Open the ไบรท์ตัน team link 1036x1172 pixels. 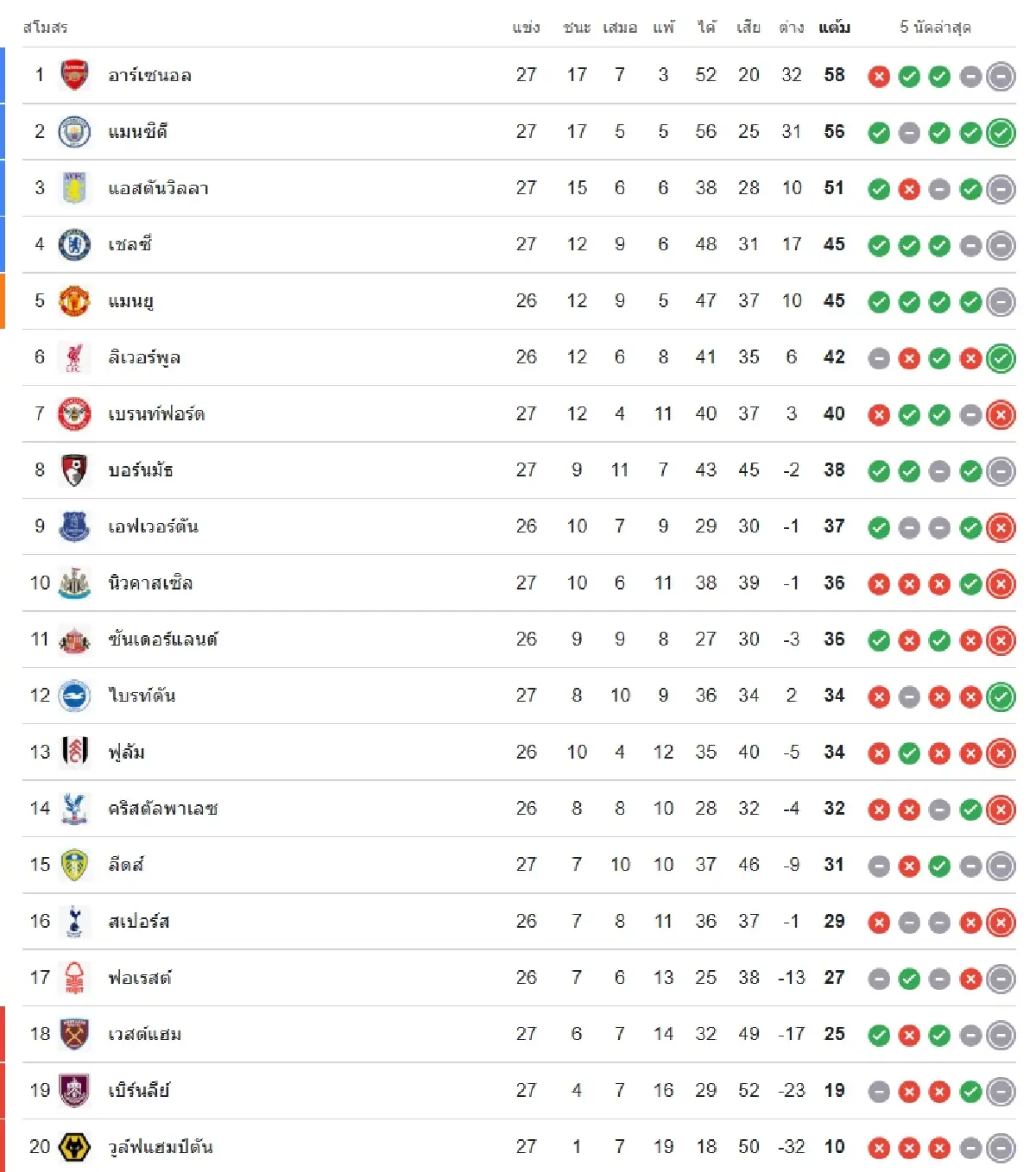(142, 696)
